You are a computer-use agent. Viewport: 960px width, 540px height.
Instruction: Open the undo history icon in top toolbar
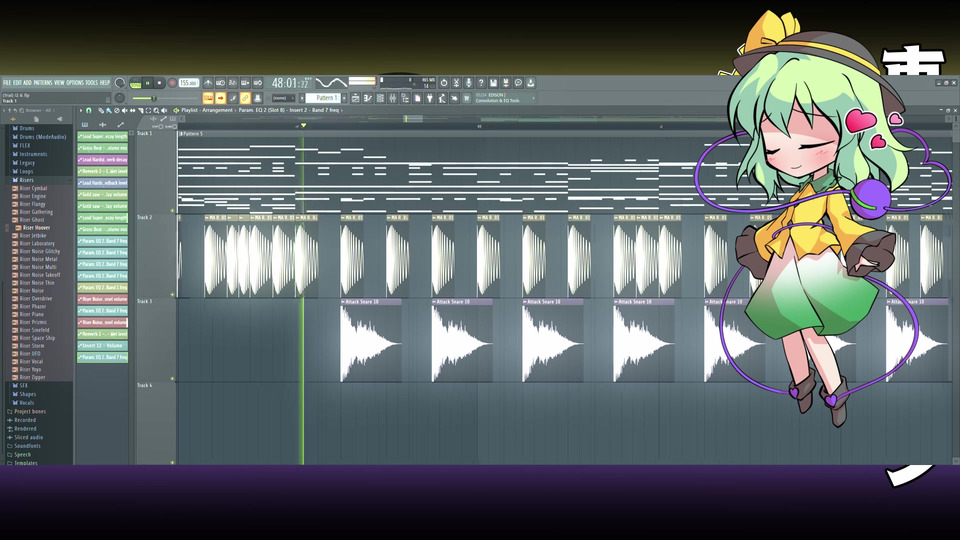[x=444, y=83]
